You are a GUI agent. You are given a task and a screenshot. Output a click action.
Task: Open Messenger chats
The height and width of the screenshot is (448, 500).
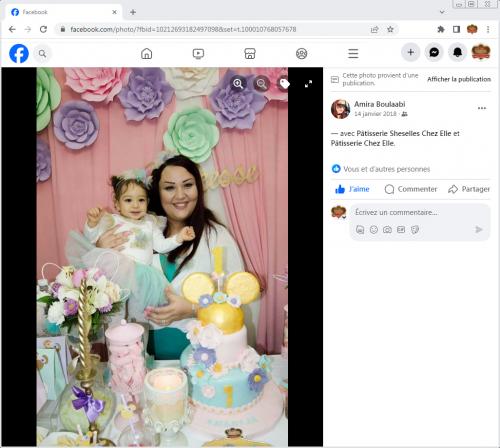click(x=434, y=52)
